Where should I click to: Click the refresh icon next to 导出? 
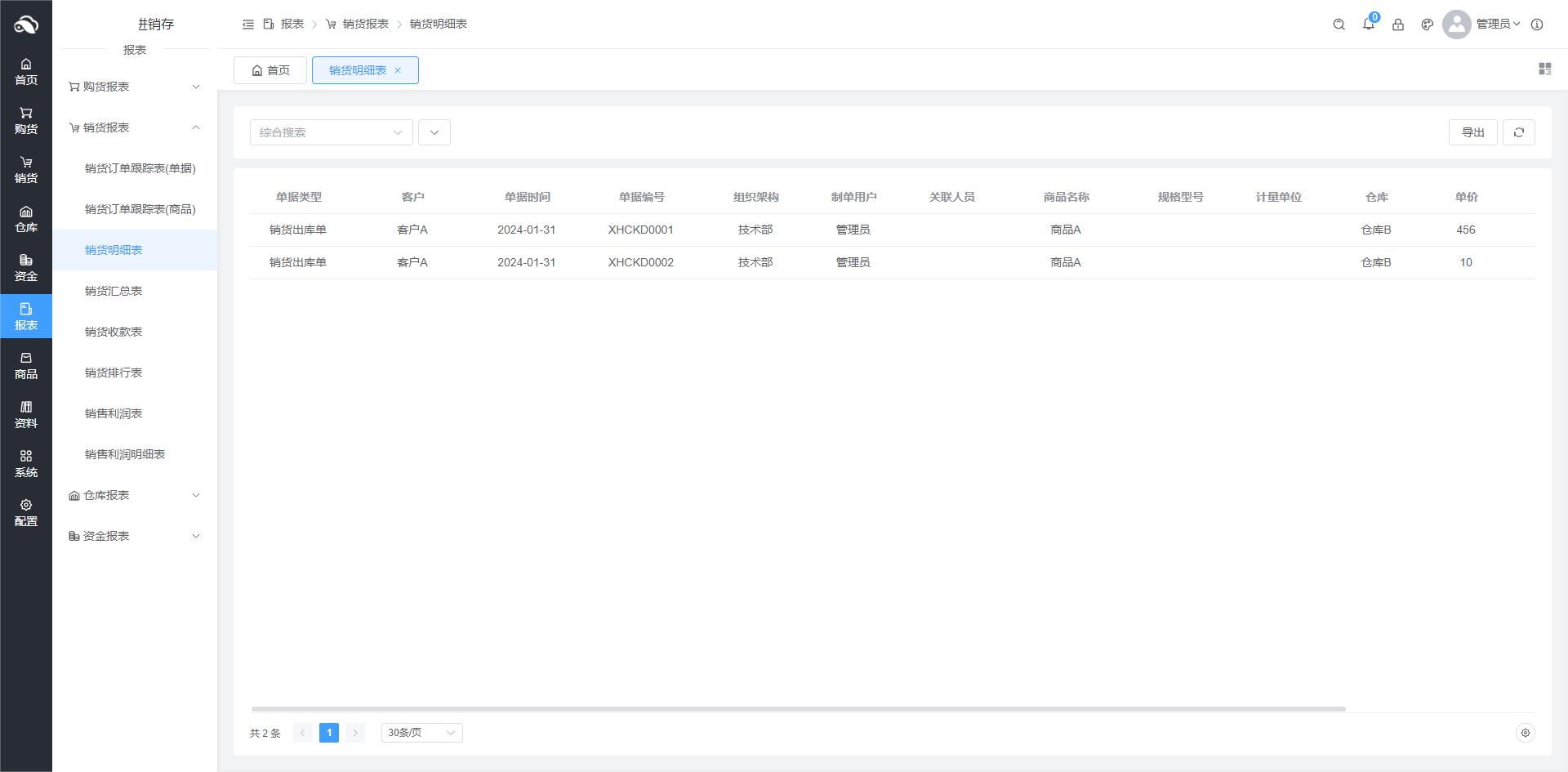(x=1519, y=132)
